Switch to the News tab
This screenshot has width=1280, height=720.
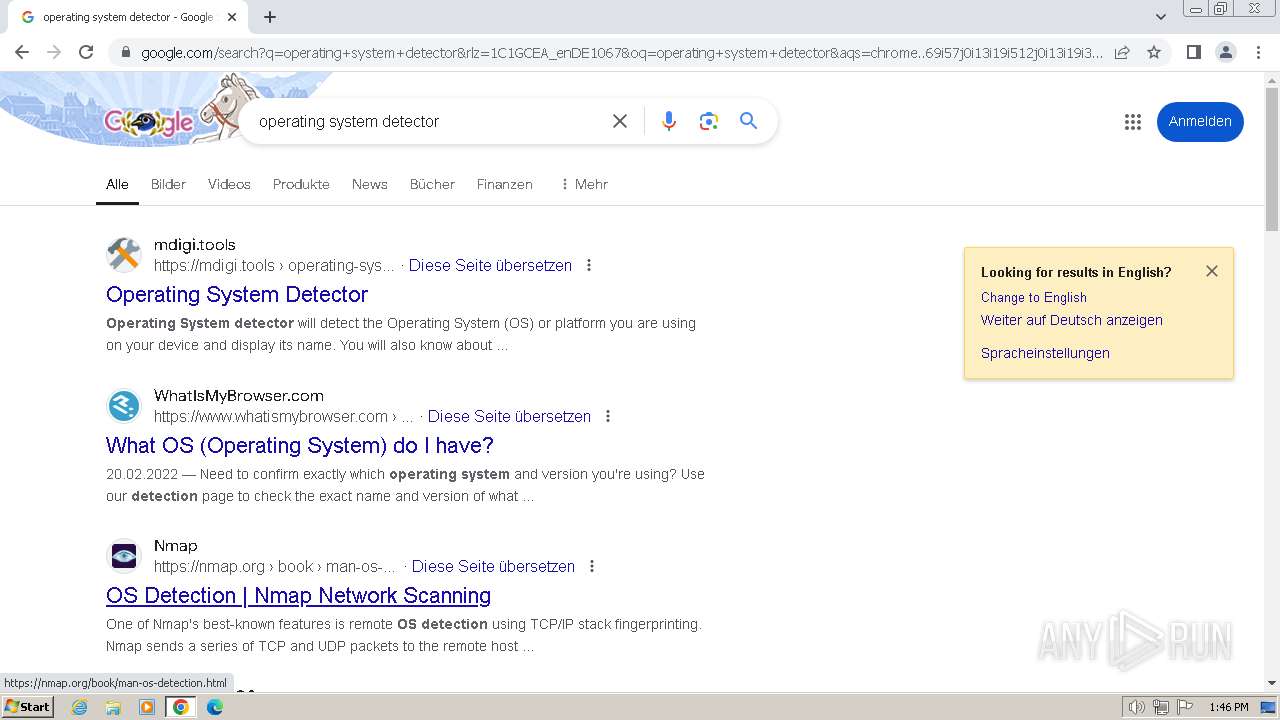pyautogui.click(x=369, y=184)
